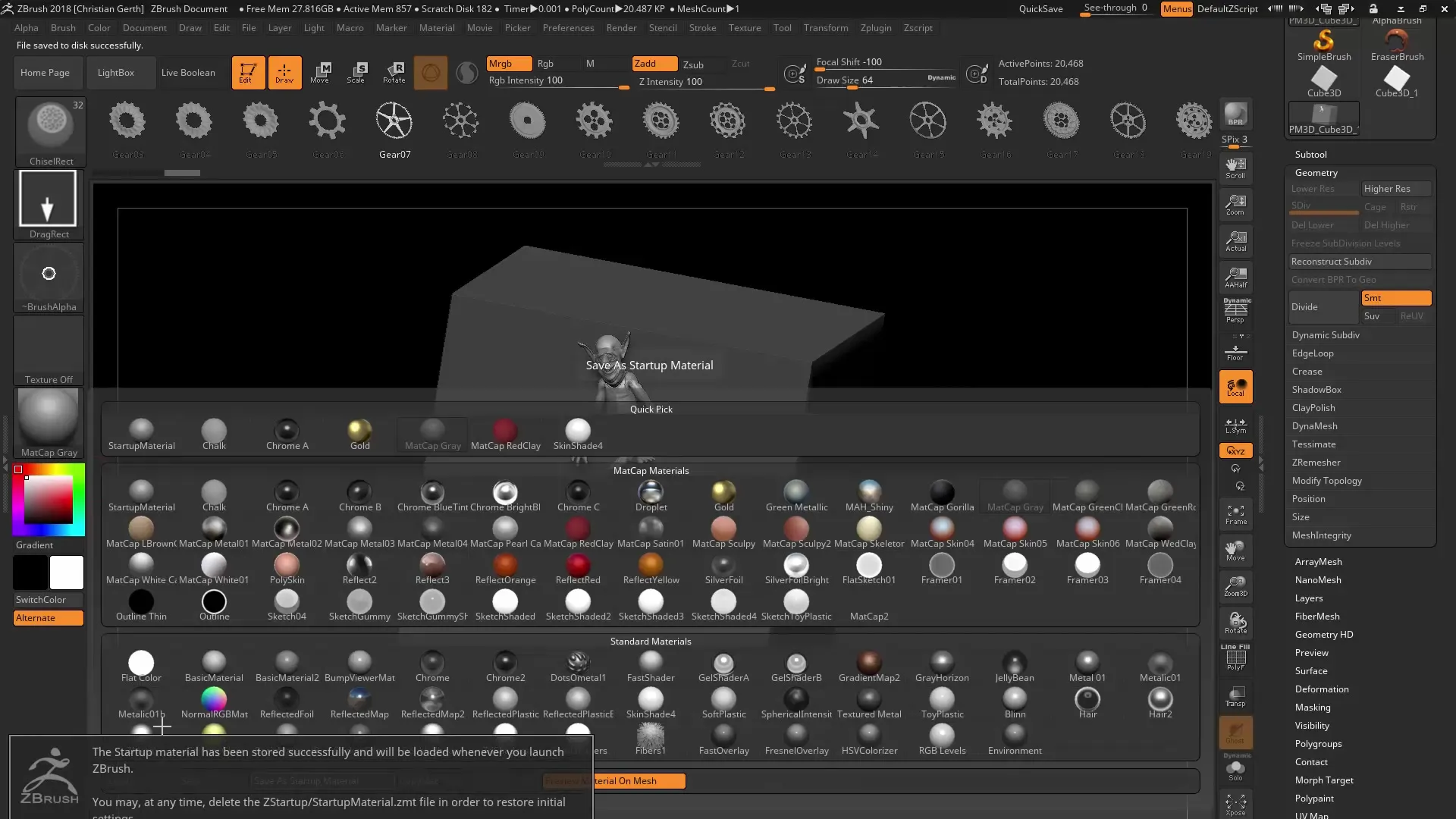This screenshot has width=1456, height=819.
Task: Open the Material menu
Action: pyautogui.click(x=437, y=28)
